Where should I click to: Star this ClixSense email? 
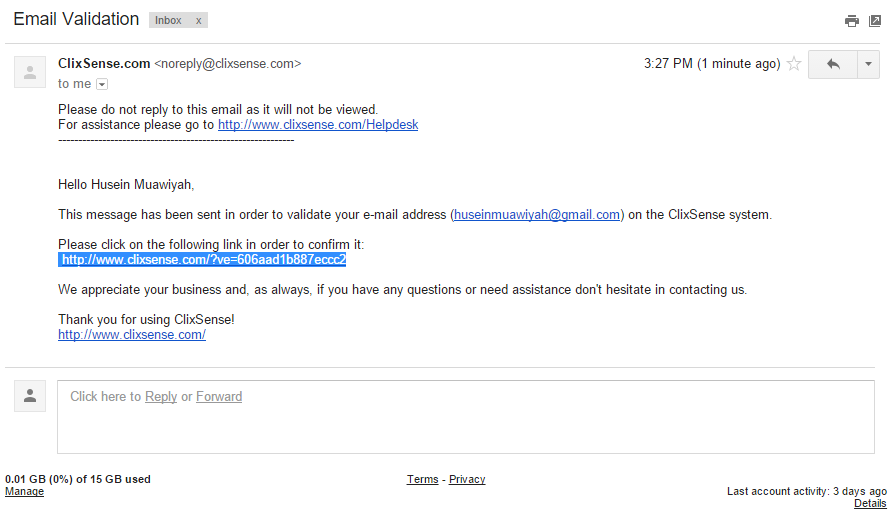[x=794, y=64]
